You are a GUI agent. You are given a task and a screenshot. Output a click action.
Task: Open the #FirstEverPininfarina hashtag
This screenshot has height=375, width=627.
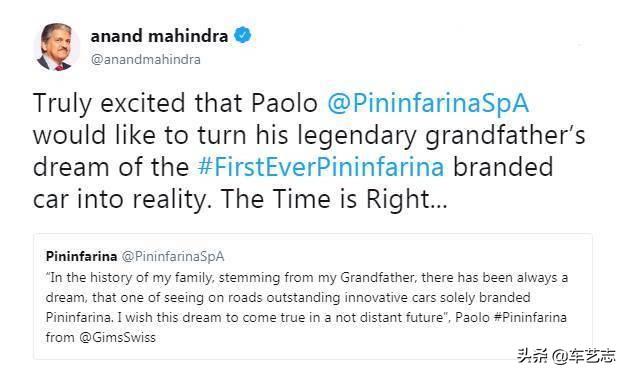(321, 167)
